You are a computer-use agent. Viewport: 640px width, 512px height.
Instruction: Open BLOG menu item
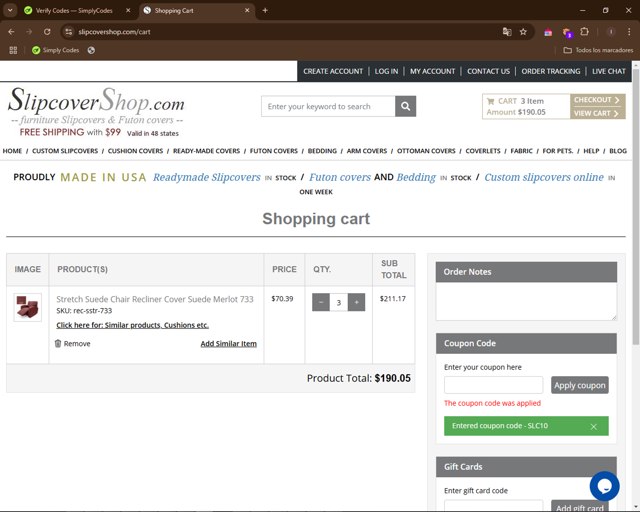point(618,151)
